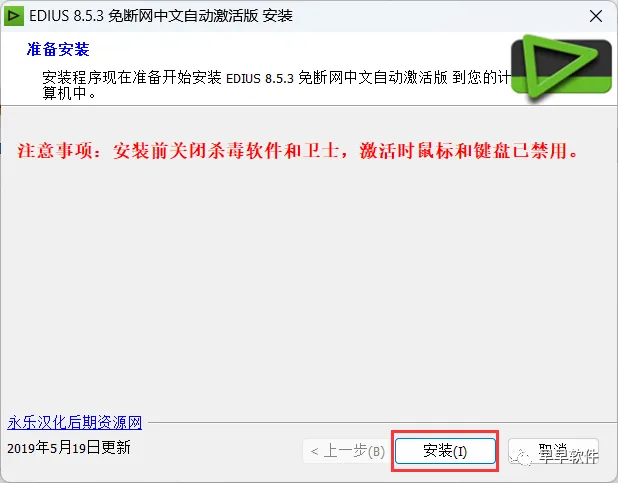Click the installer title bar text

[x=161, y=16]
